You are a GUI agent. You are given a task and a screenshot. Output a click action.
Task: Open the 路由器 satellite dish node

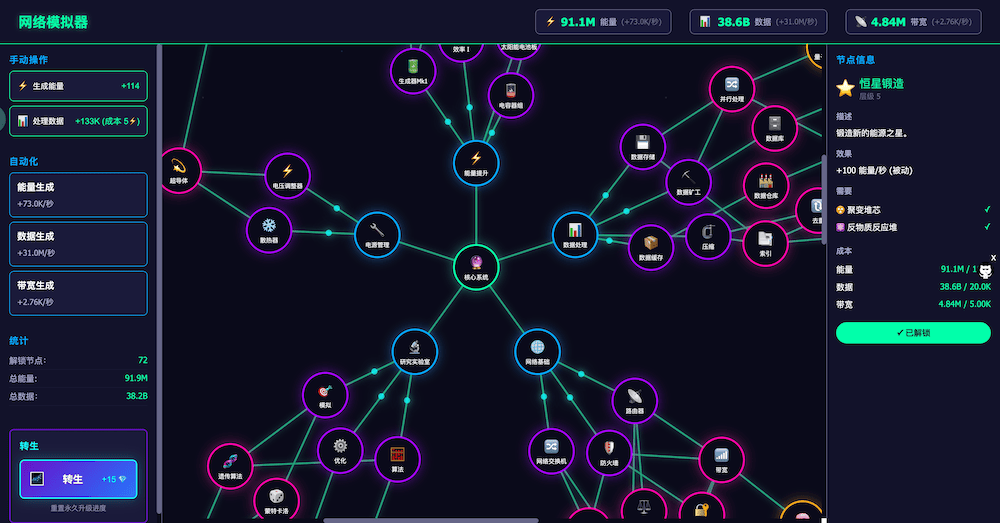[x=634, y=400]
